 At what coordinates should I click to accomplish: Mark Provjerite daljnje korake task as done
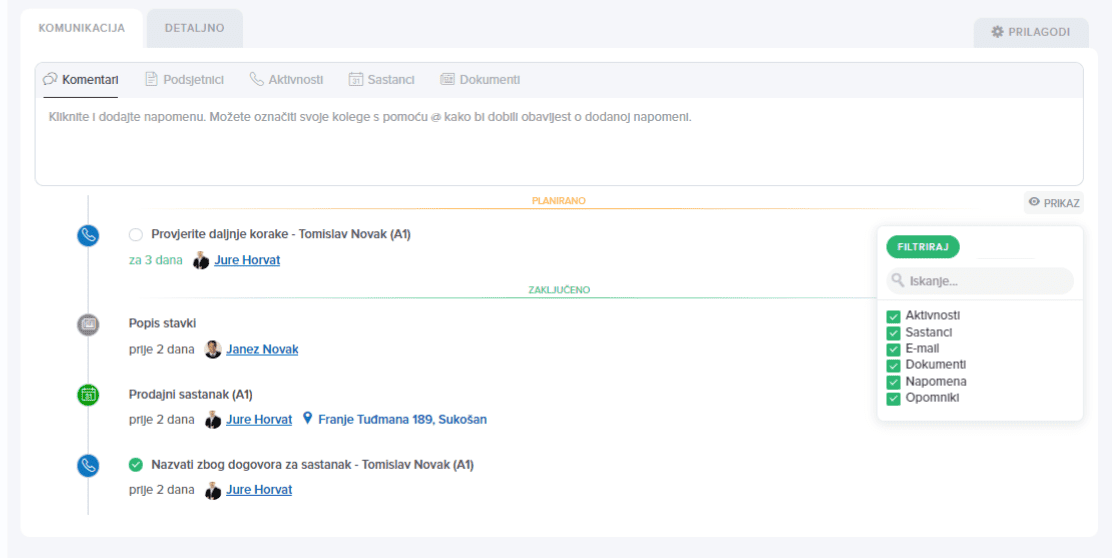136,235
